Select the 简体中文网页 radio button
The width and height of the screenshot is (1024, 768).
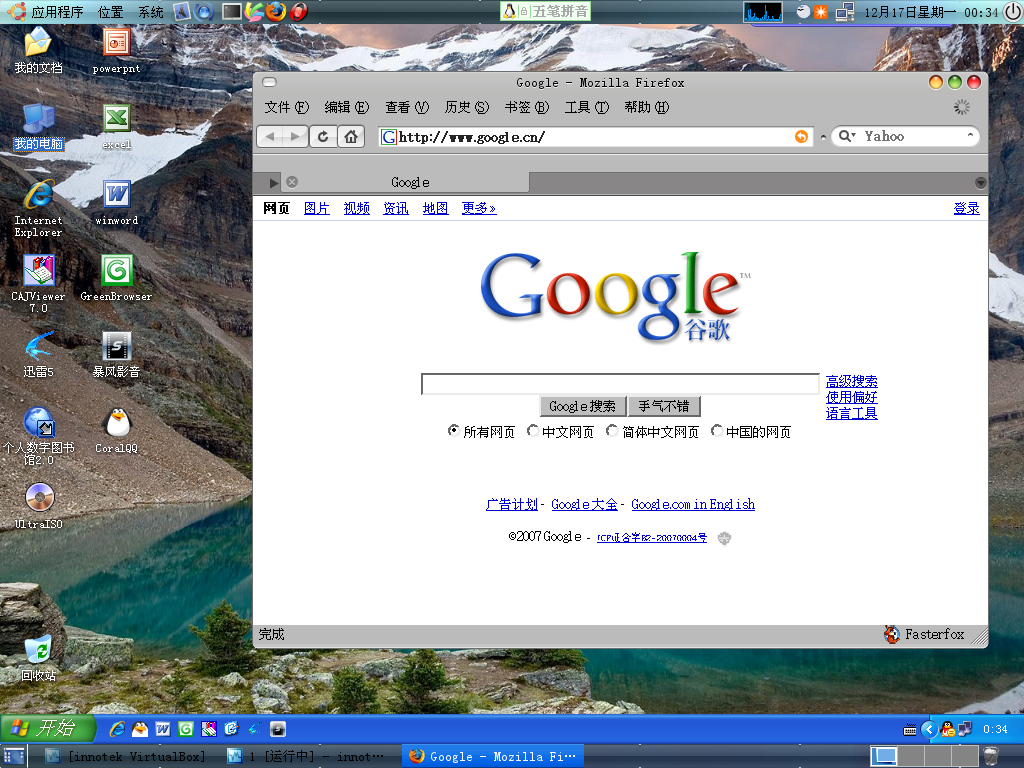click(x=612, y=430)
